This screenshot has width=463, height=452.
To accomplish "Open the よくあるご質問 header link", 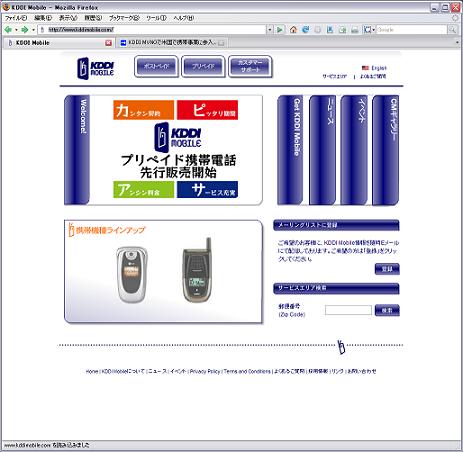I will (x=373, y=76).
